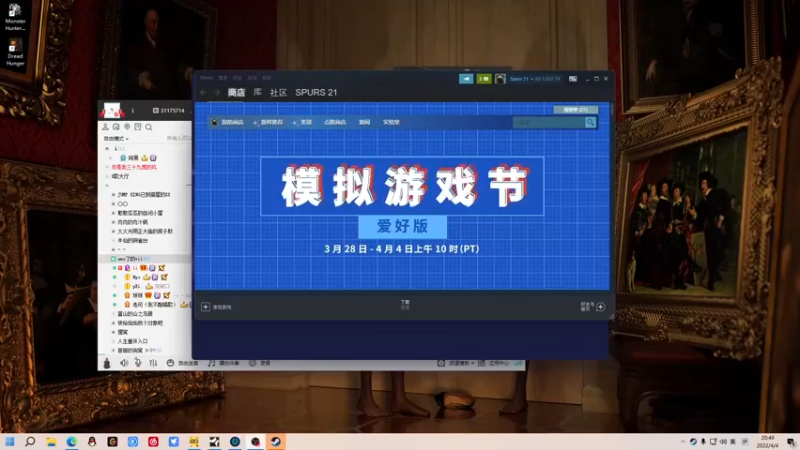Image resolution: width=800 pixels, height=450 pixels.
Task: Click the user figure icon in chat bottom bar
Action: click(107, 363)
